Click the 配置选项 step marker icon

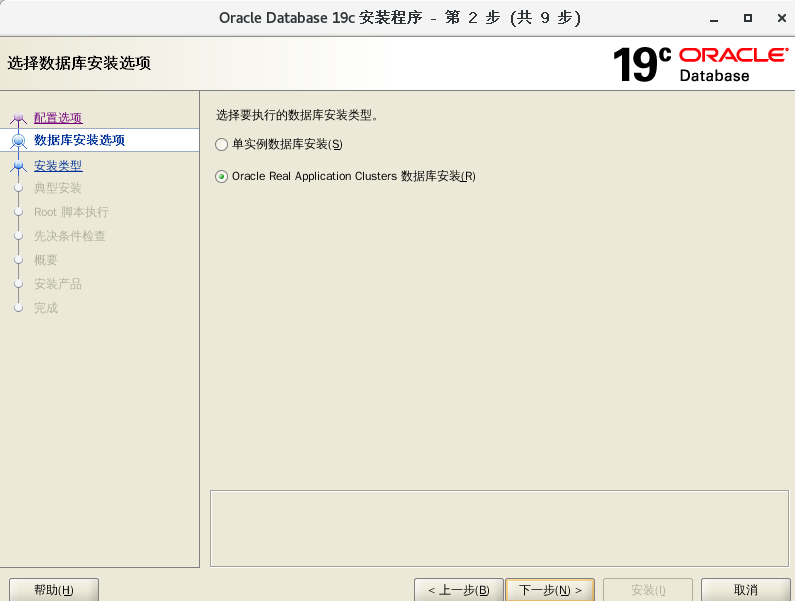pyautogui.click(x=19, y=118)
